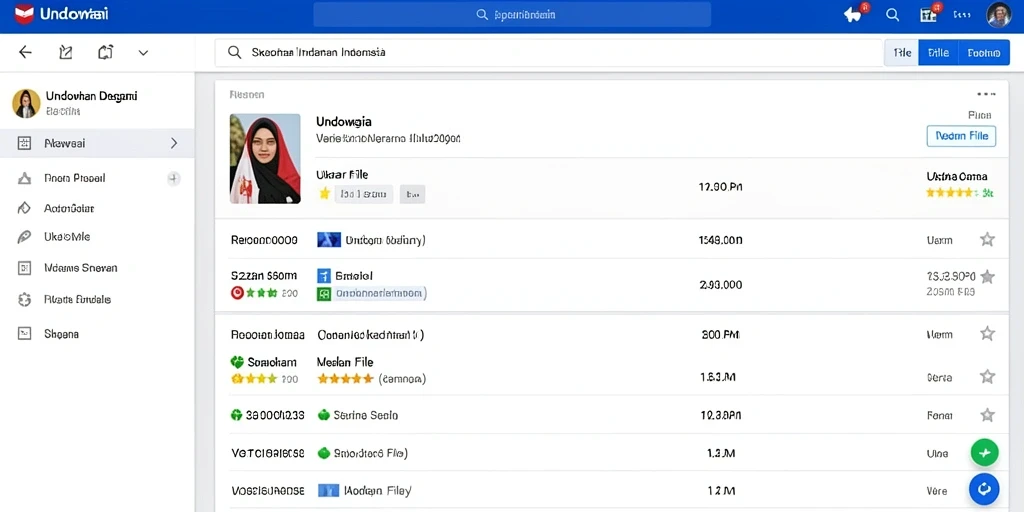Open user avatar in top right corner
Image resolution: width=1024 pixels, height=512 pixels.
999,15
